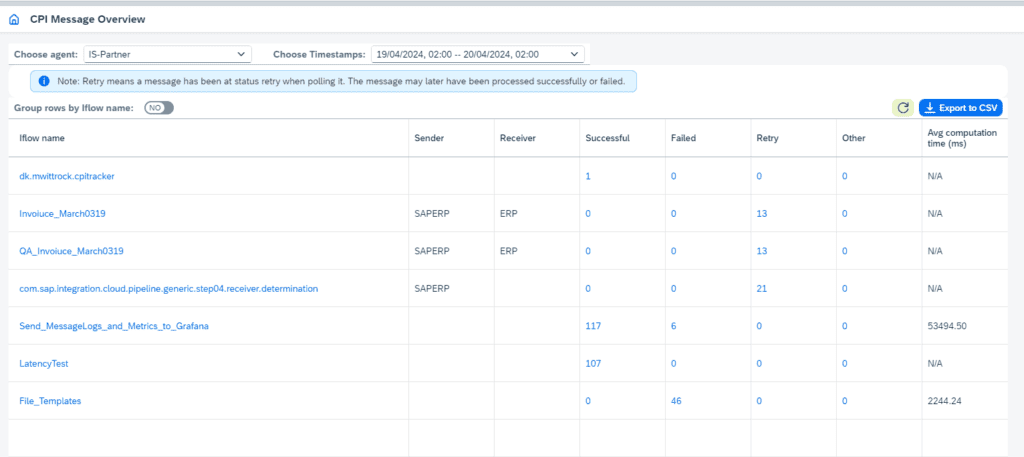Toggle Group rows by Iflow name switch
The height and width of the screenshot is (457, 1024).
pos(159,108)
